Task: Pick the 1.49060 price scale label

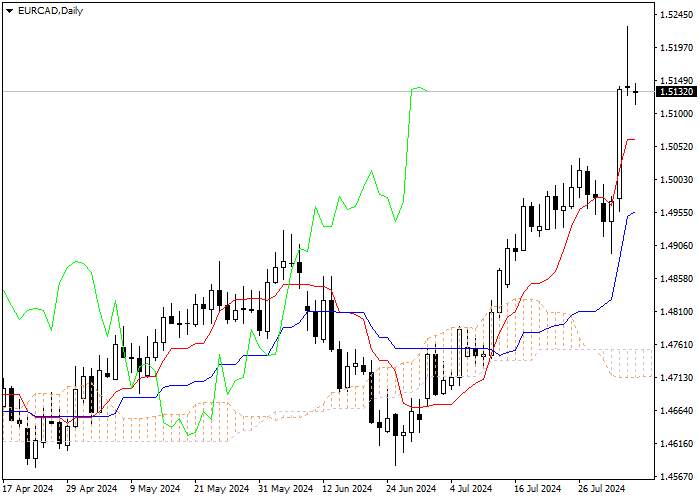Action: coord(677,246)
